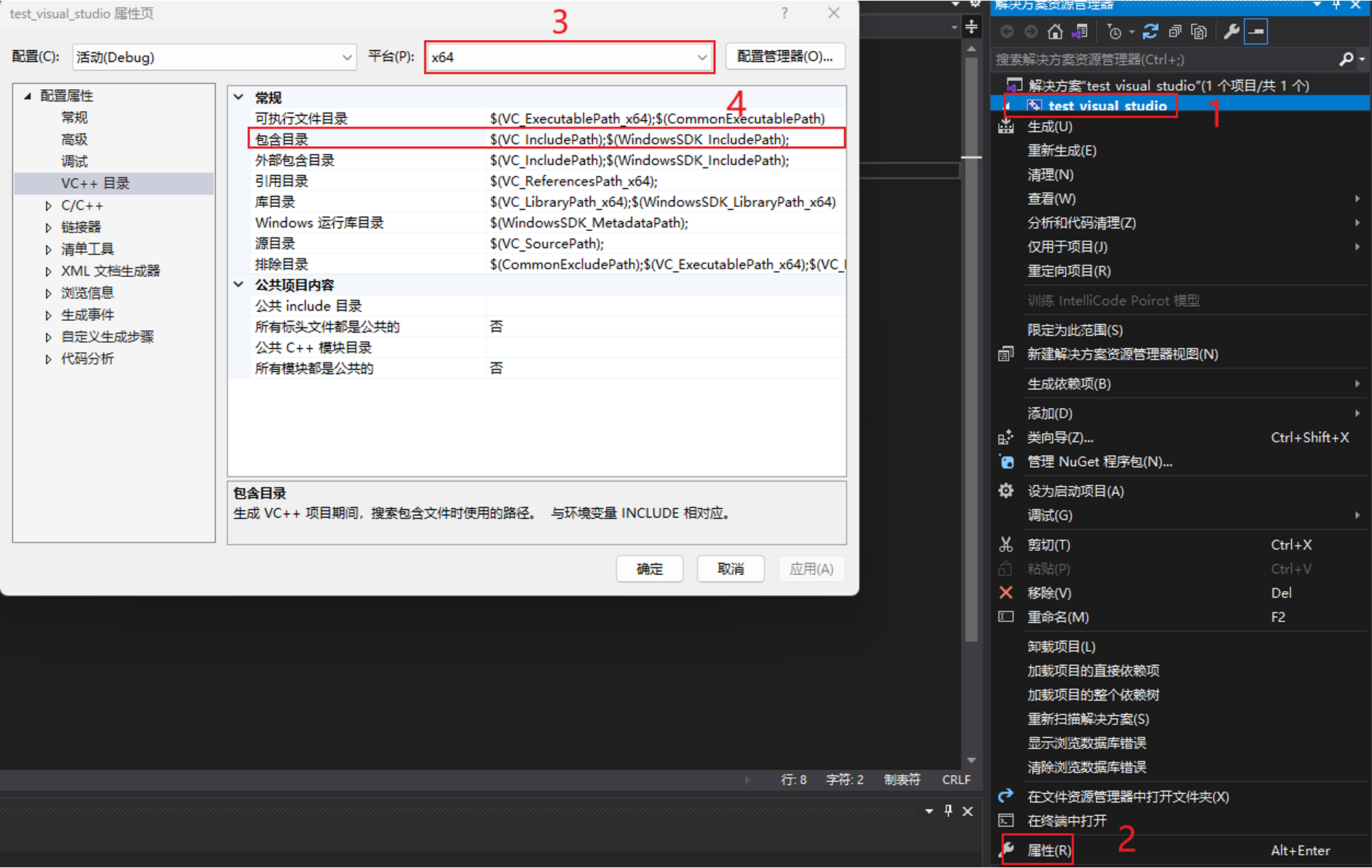This screenshot has width=1372, height=868.
Task: Open the 平台(P) dropdown showing x64
Action: tap(569, 57)
